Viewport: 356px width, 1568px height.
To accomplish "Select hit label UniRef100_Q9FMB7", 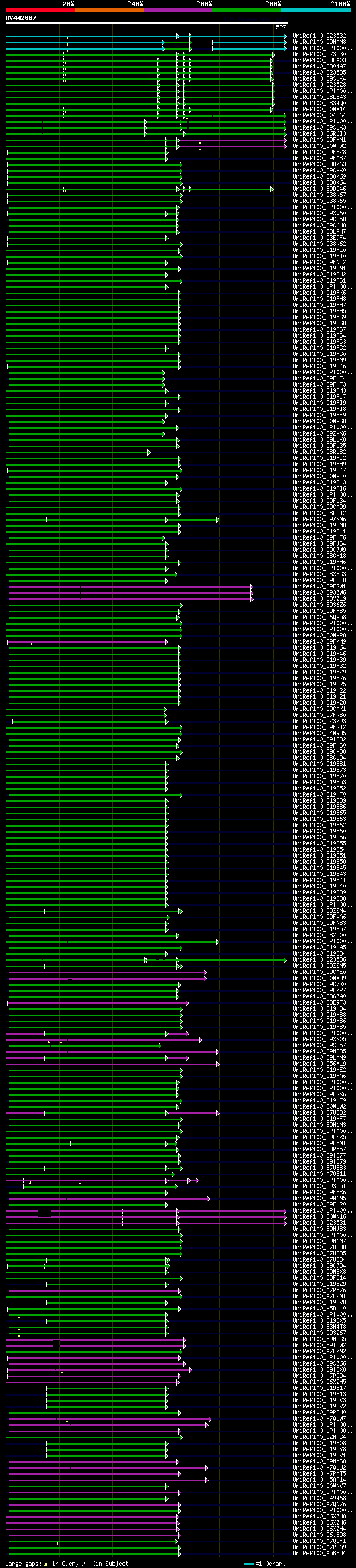I will pyautogui.click(x=319, y=157).
